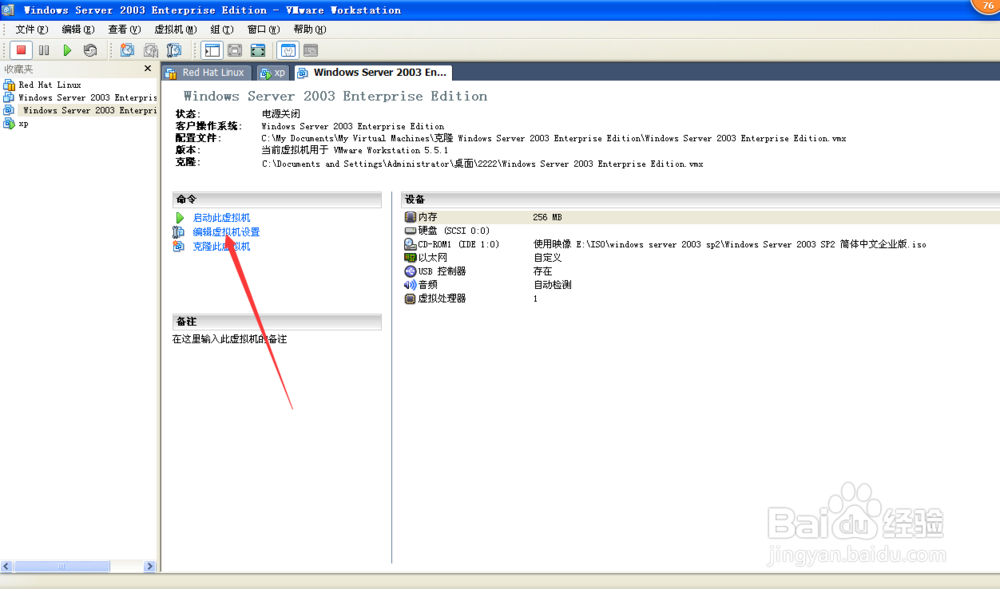This screenshot has height=589, width=1000.
Task: Toggle the favorites sidebar view icon
Action: (212, 50)
